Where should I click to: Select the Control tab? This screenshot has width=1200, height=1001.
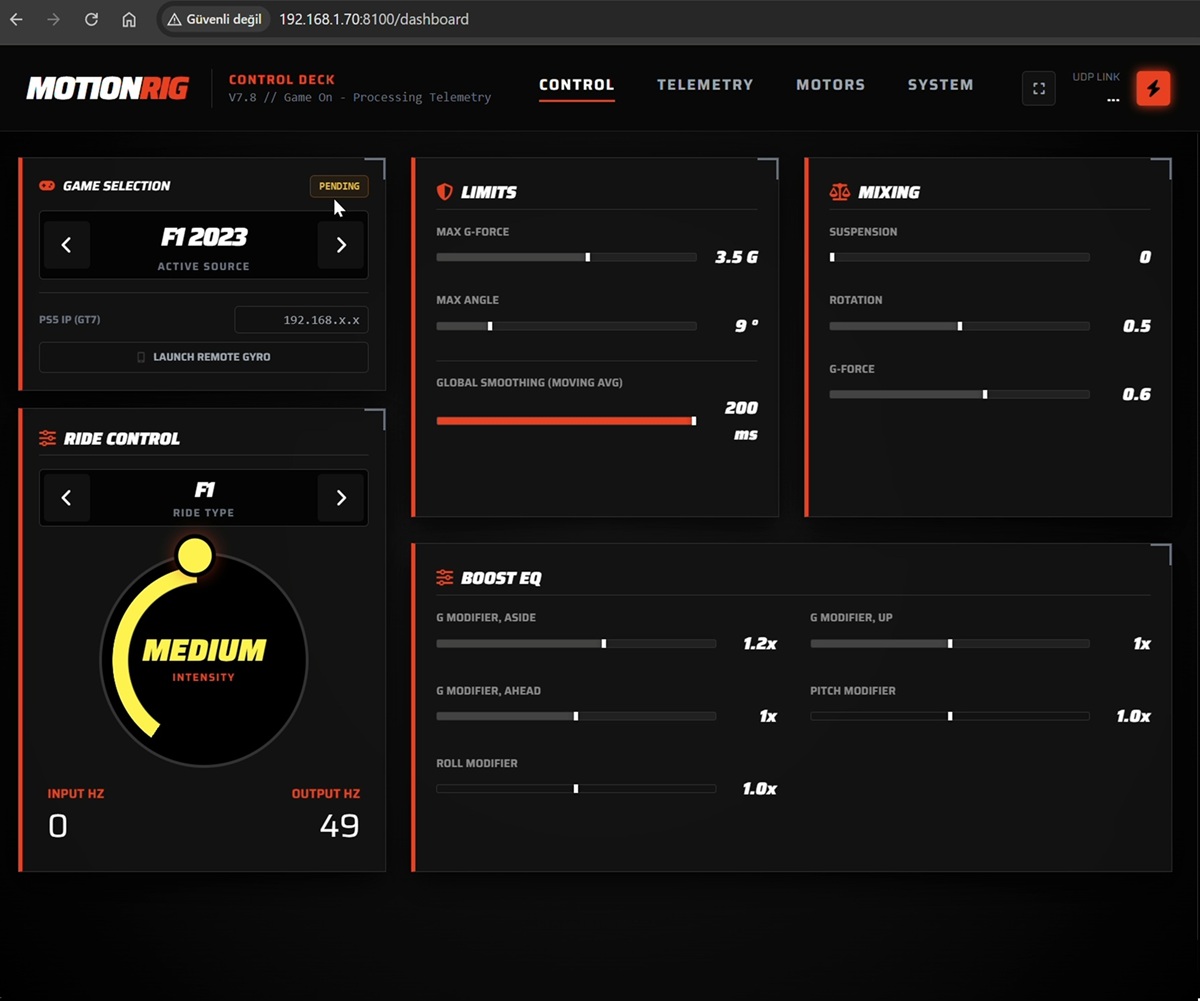(x=576, y=85)
